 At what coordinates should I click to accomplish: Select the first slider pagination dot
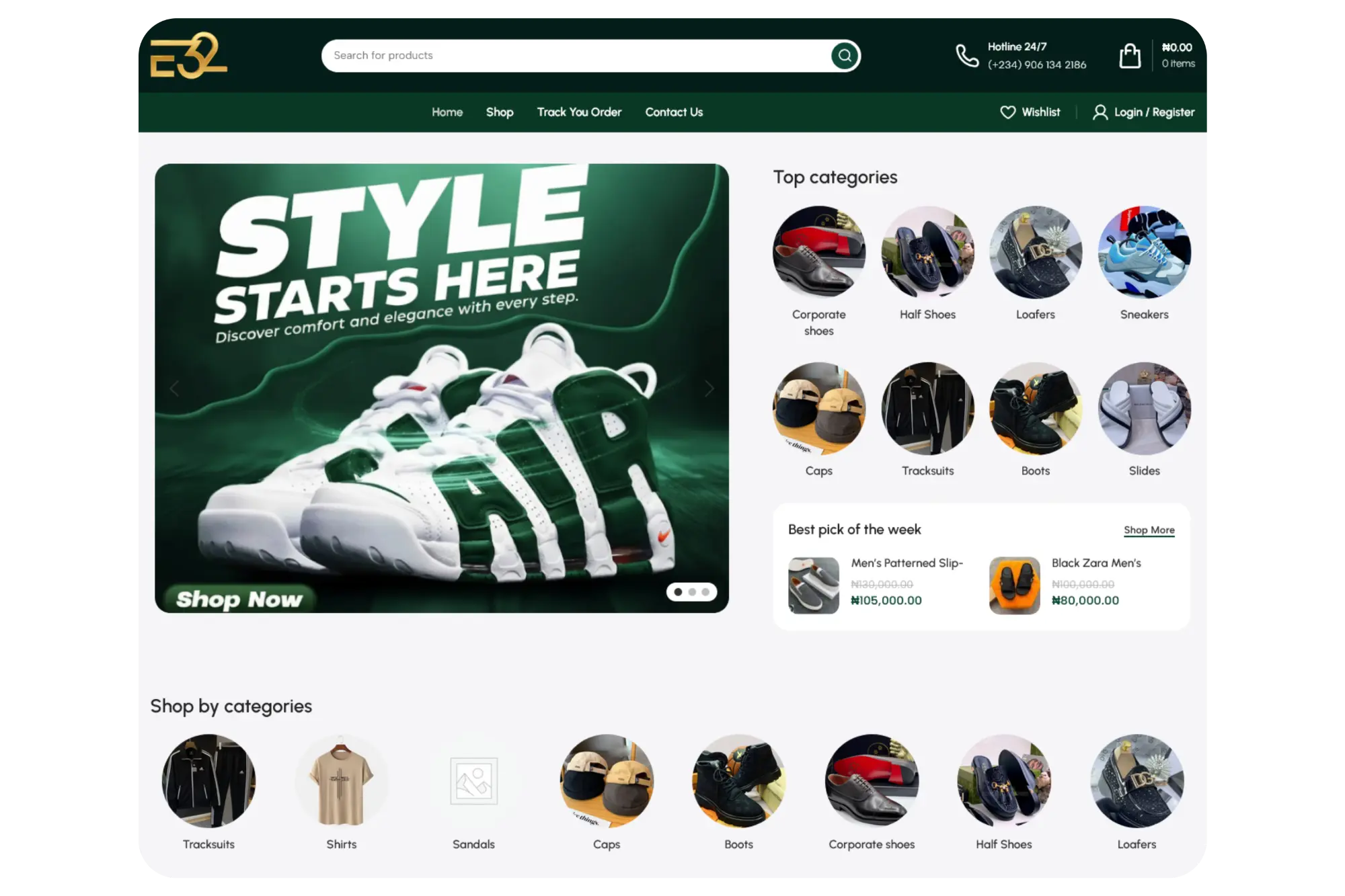coord(678,592)
